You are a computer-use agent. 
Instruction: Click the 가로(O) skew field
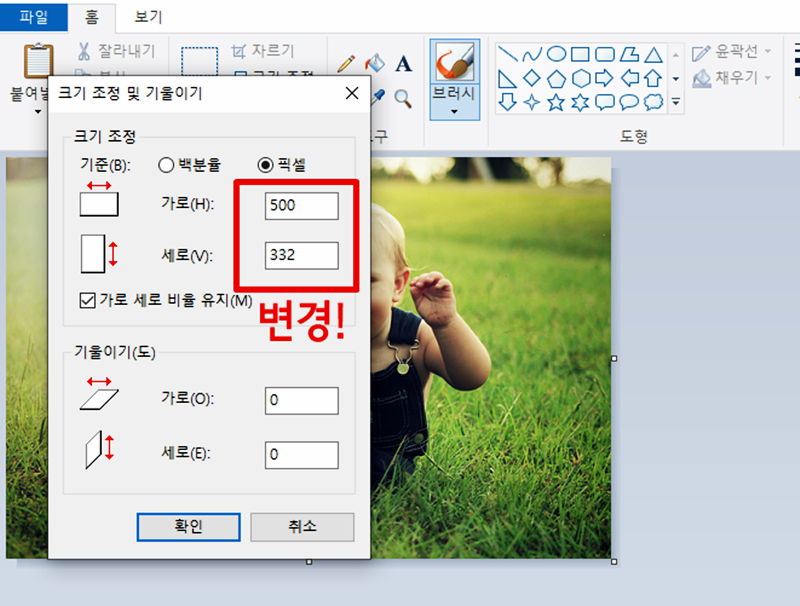click(x=302, y=400)
